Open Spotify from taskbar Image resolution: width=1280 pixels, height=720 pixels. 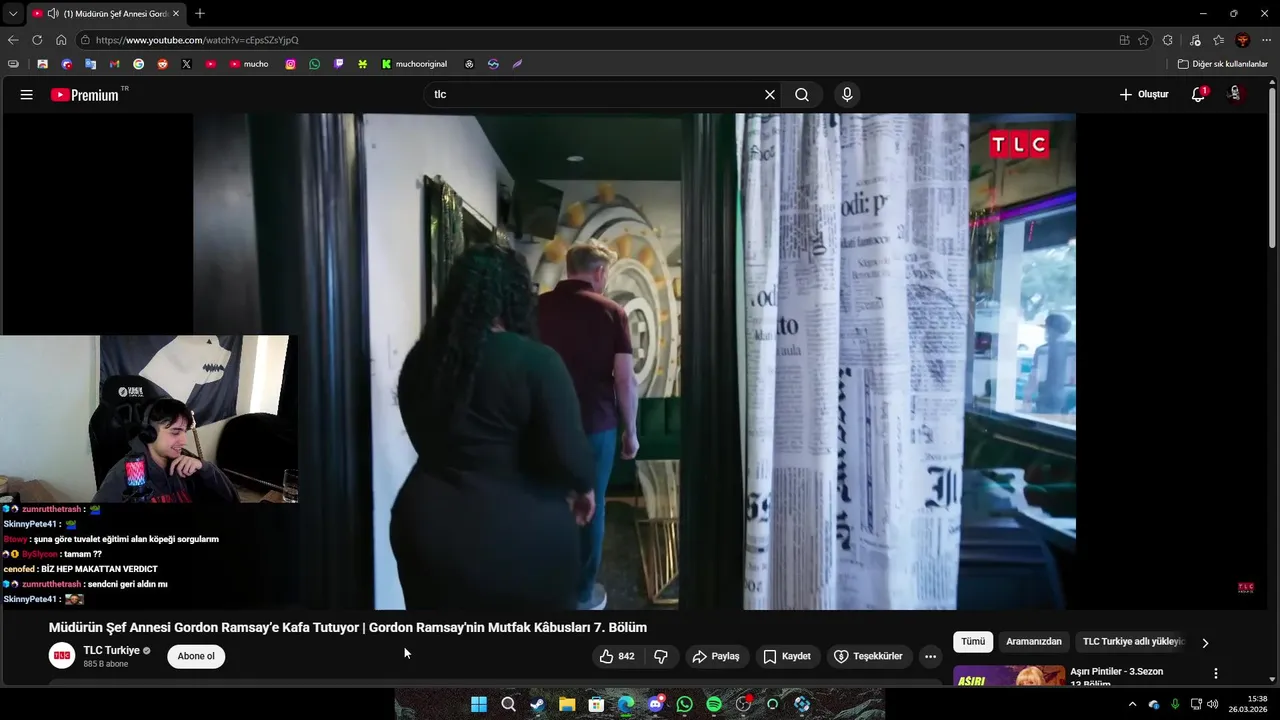coord(714,704)
